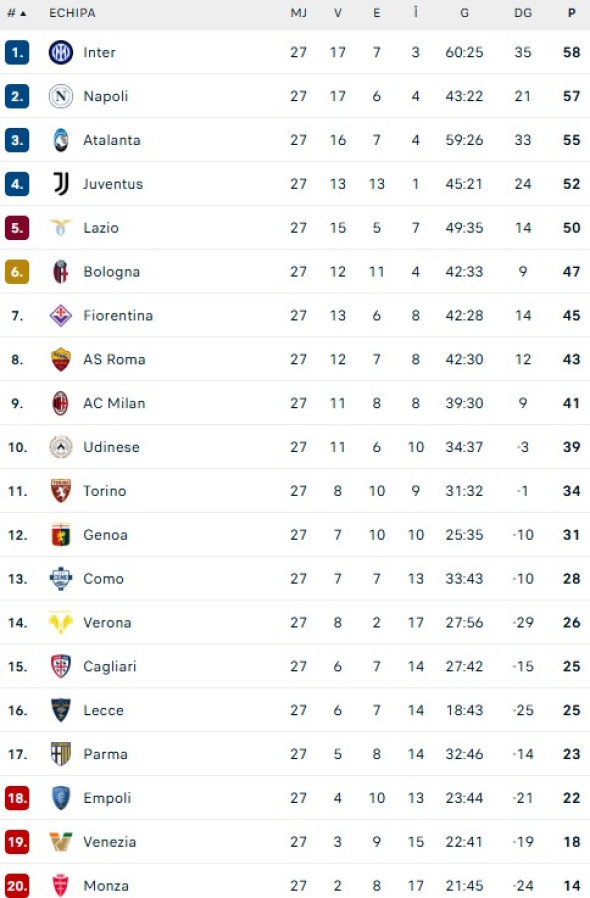Viewport: 590px width, 898px height.
Task: Sort standings by the MJ matches column
Action: coord(298,13)
